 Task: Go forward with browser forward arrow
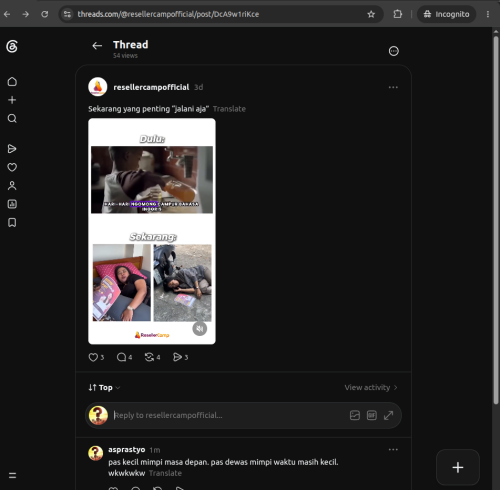(26, 14)
